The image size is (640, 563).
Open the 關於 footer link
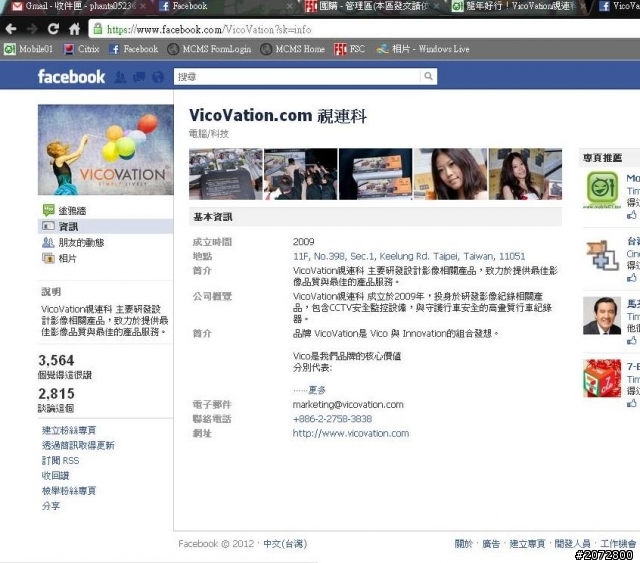pyautogui.click(x=463, y=544)
